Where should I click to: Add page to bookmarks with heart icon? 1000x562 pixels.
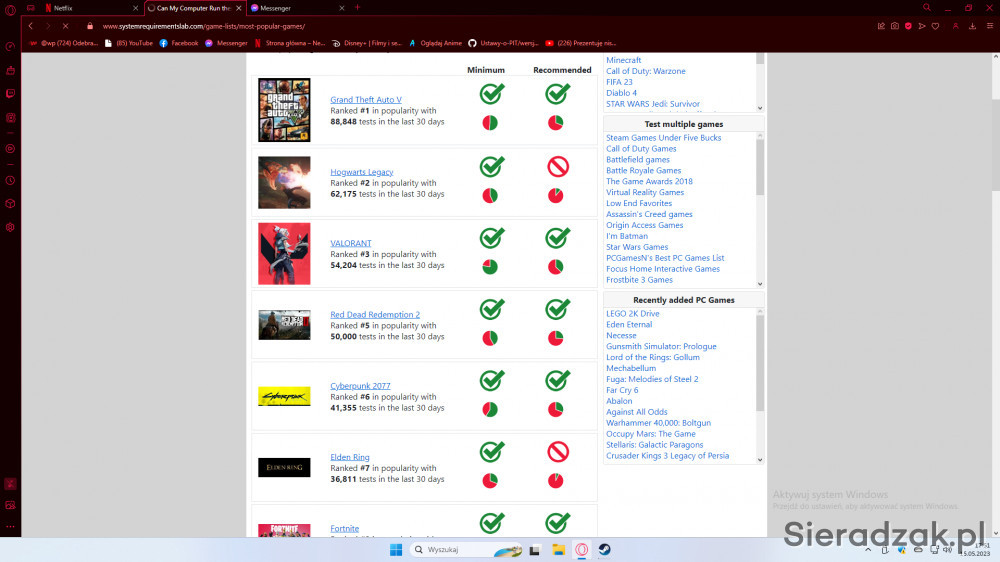point(936,26)
